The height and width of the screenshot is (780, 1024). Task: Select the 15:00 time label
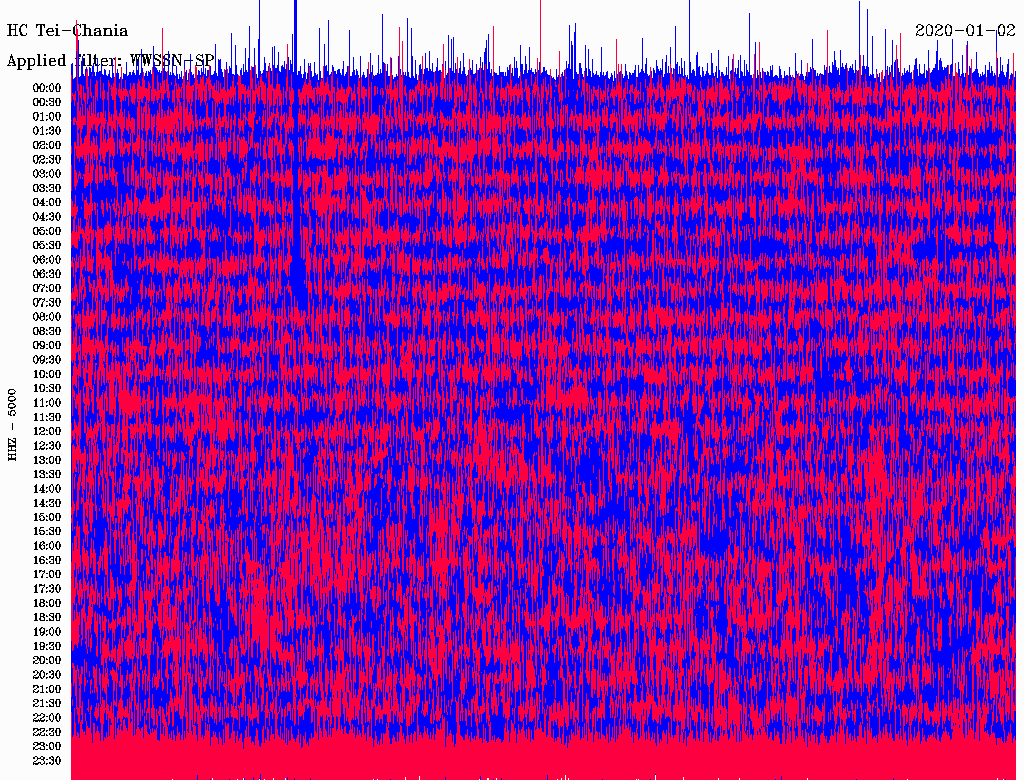(x=47, y=517)
